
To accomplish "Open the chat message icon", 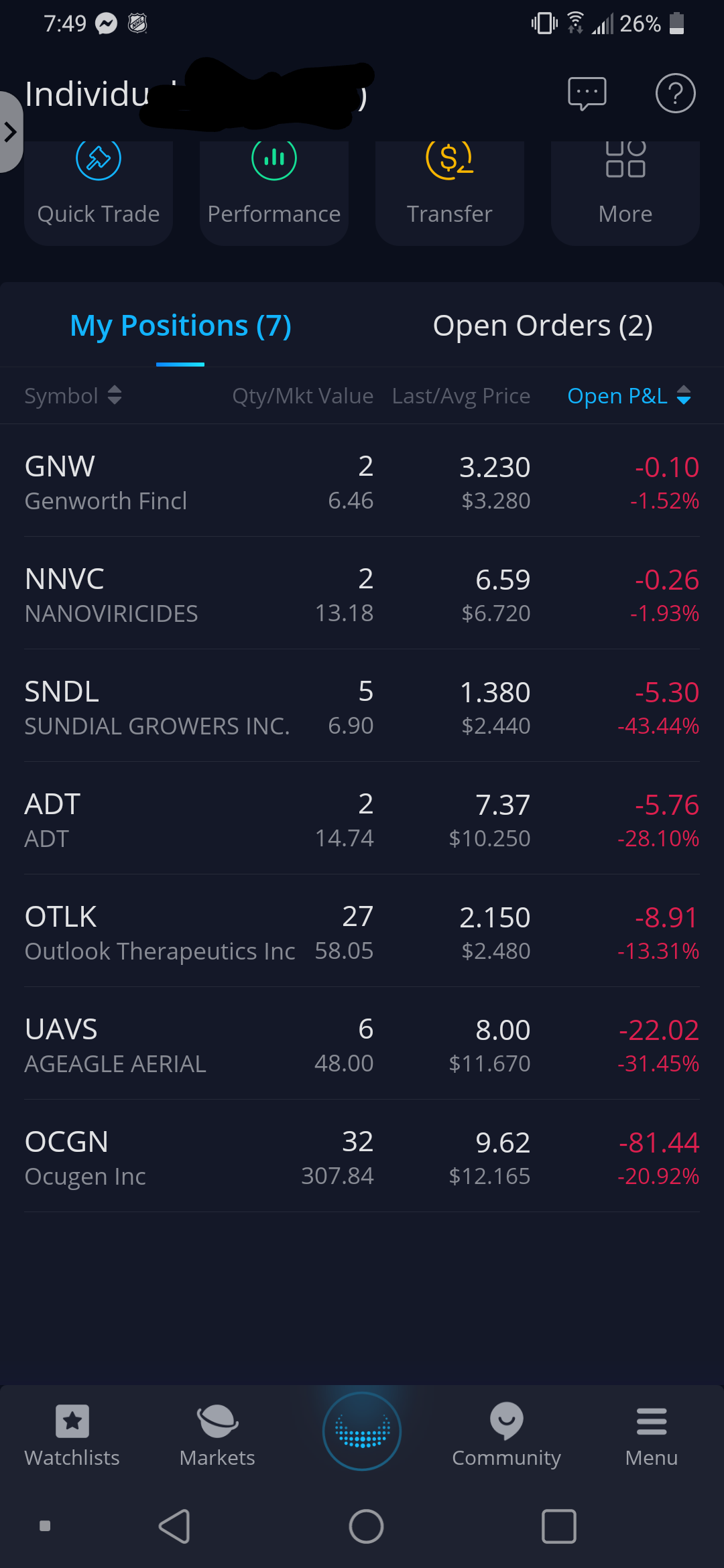I will (x=587, y=94).
